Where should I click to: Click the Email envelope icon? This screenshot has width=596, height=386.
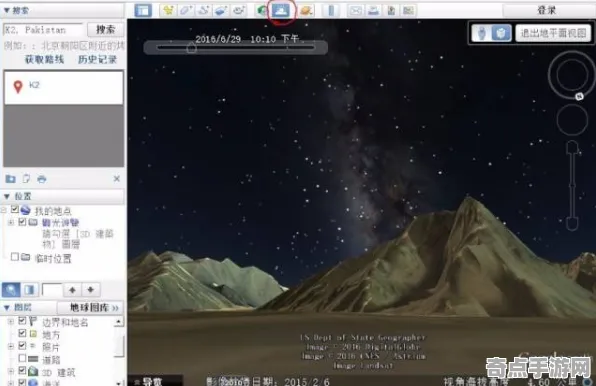coord(356,10)
